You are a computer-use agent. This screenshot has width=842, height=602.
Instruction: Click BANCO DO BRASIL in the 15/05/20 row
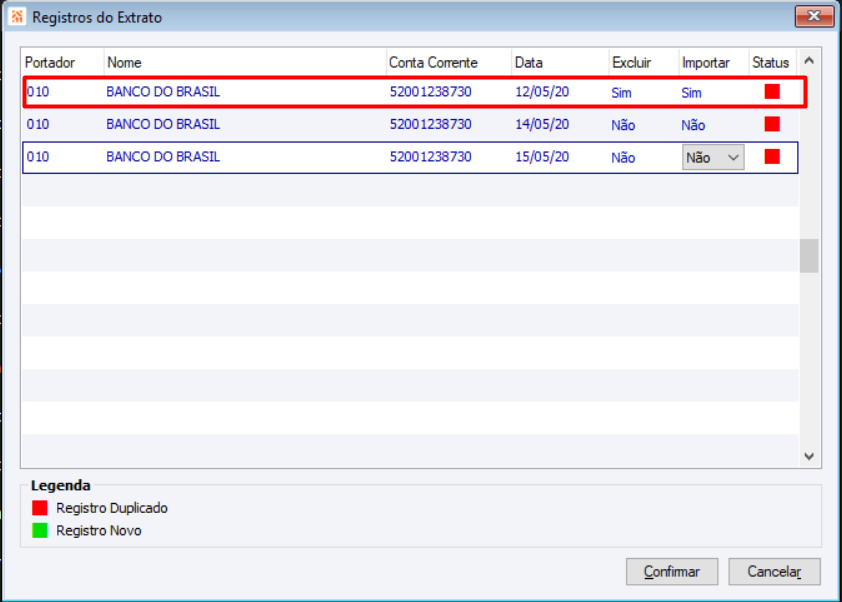163,157
